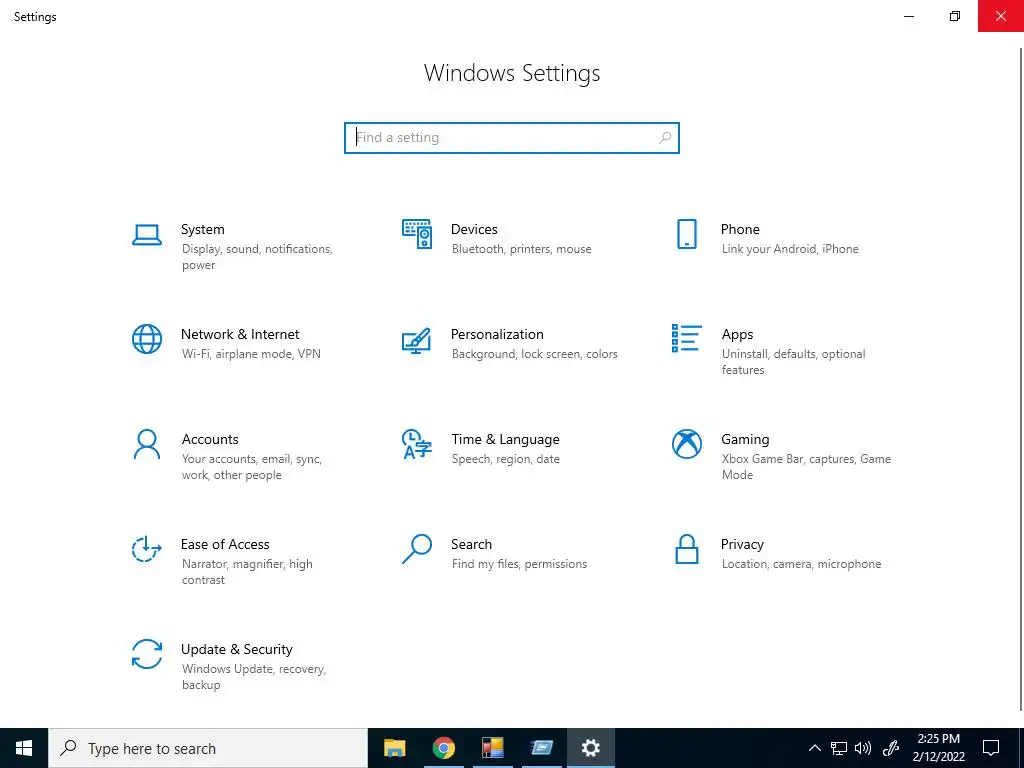Viewport: 1024px width, 768px height.
Task: Click the Ease of Access icon
Action: pyautogui.click(x=147, y=549)
